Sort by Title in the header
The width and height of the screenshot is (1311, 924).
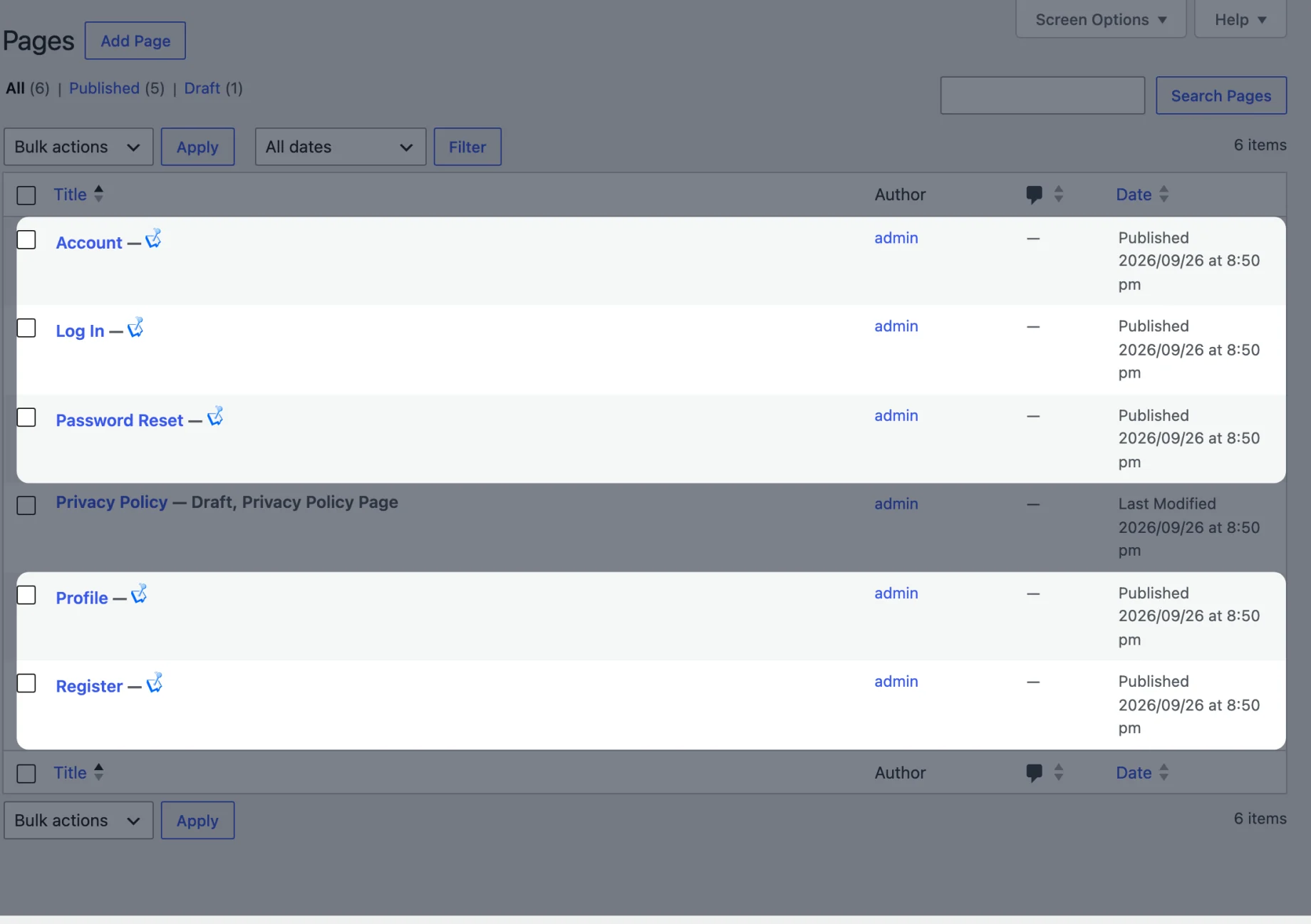coord(70,194)
